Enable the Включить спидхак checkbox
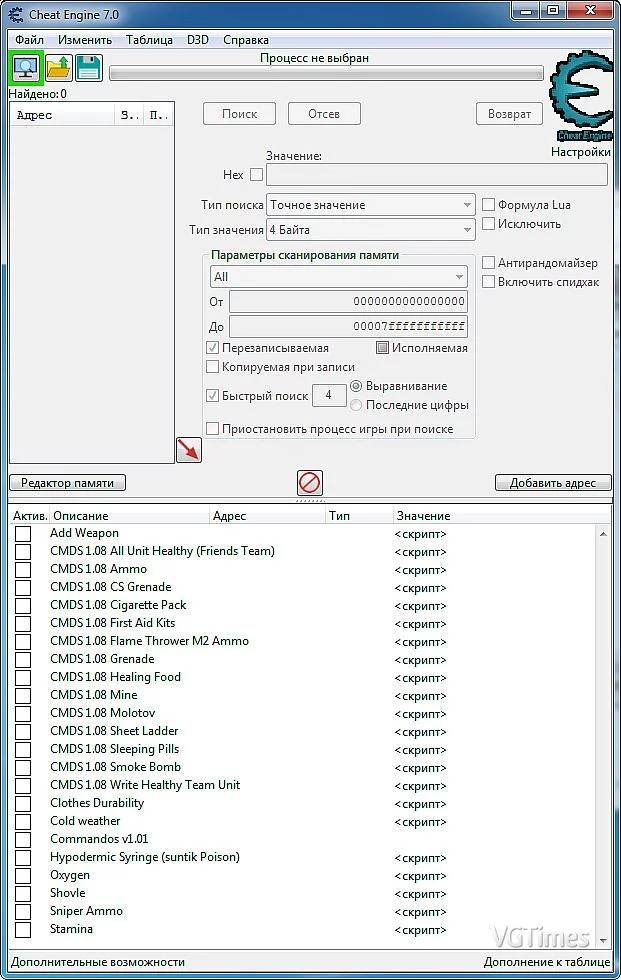The height and width of the screenshot is (980, 621). (x=489, y=281)
